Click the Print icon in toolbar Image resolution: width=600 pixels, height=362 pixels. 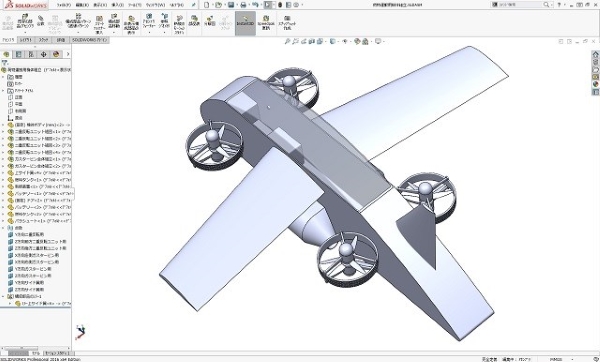click(243, 5)
